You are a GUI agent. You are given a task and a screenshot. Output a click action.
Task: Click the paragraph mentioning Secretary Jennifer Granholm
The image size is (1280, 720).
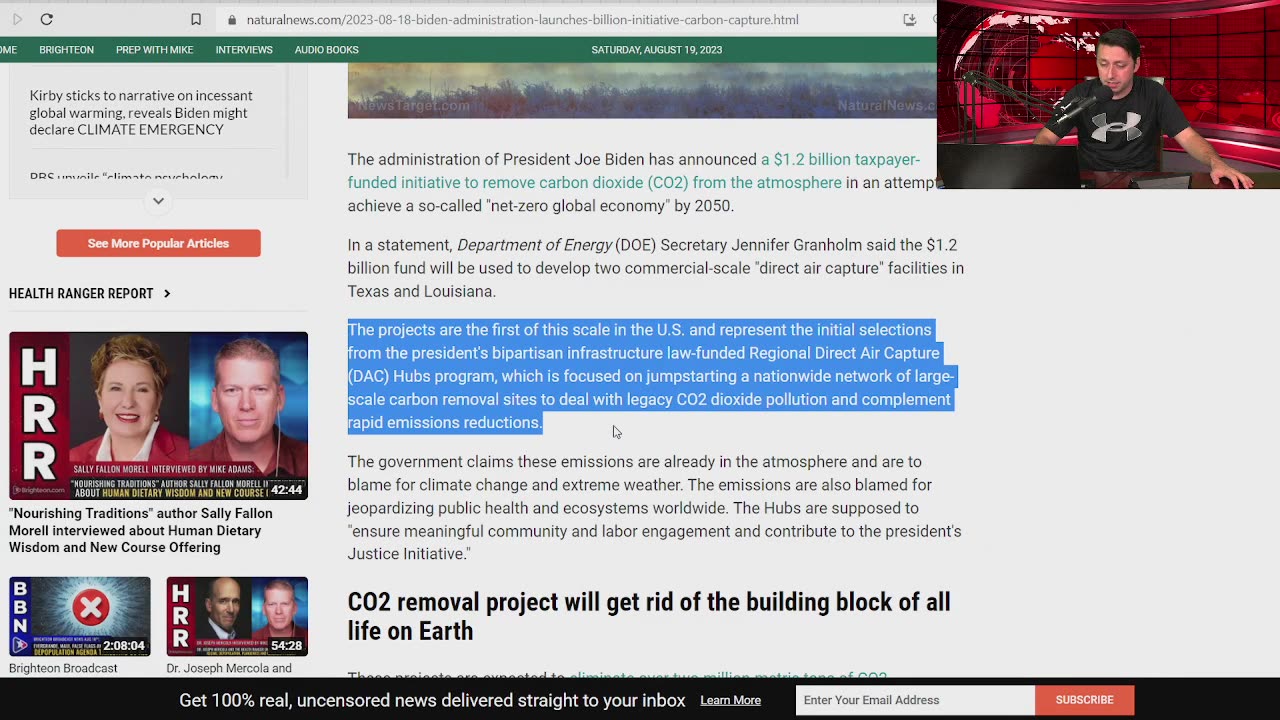point(655,268)
